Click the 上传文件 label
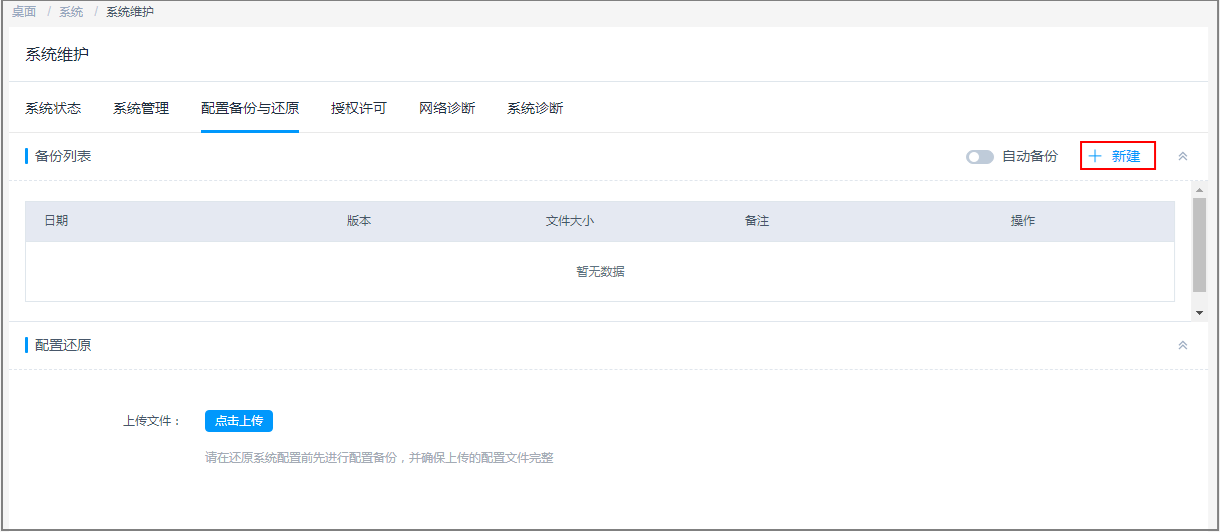The height and width of the screenshot is (532, 1220). [x=152, y=421]
